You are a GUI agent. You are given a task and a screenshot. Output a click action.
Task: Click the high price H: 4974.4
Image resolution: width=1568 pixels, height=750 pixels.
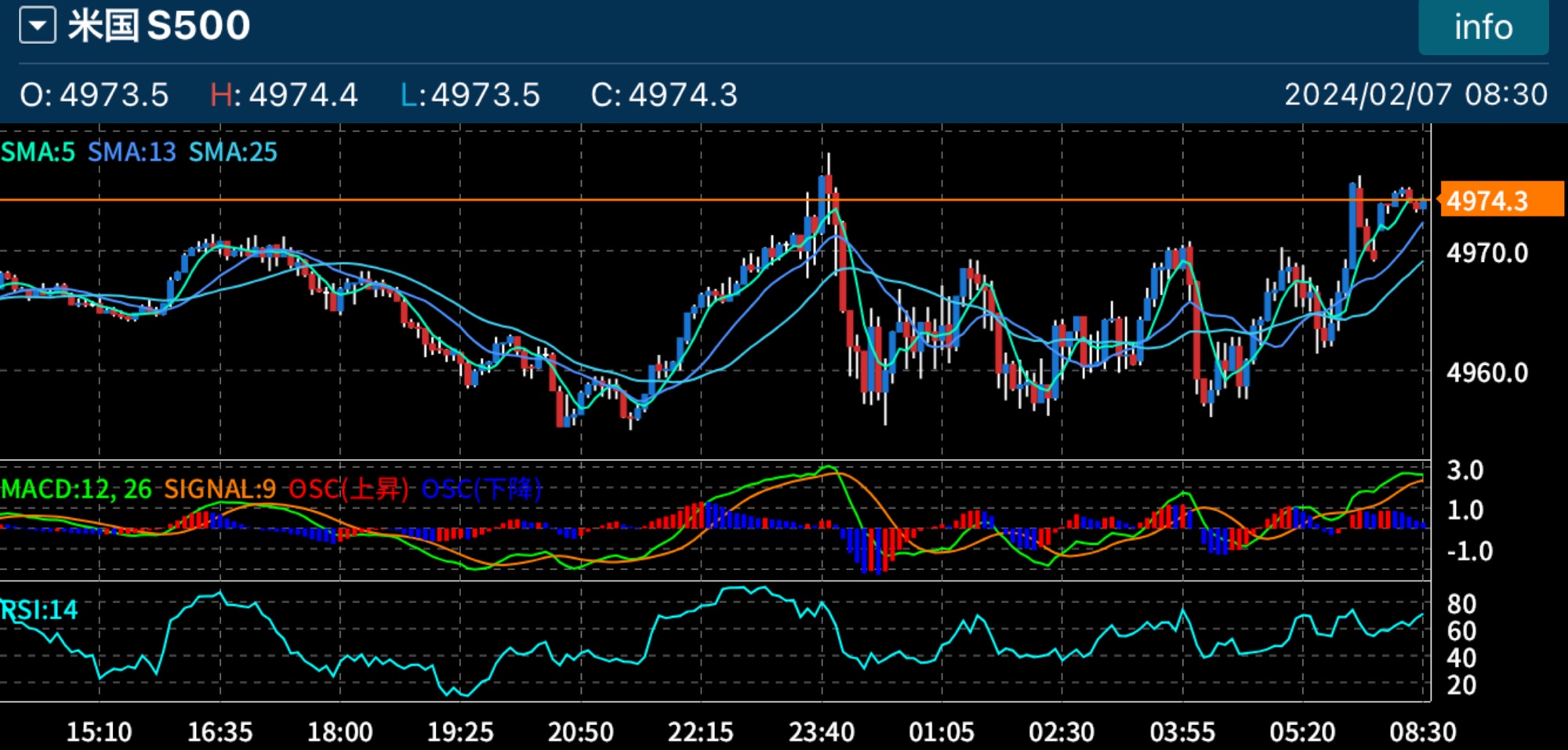[x=284, y=95]
